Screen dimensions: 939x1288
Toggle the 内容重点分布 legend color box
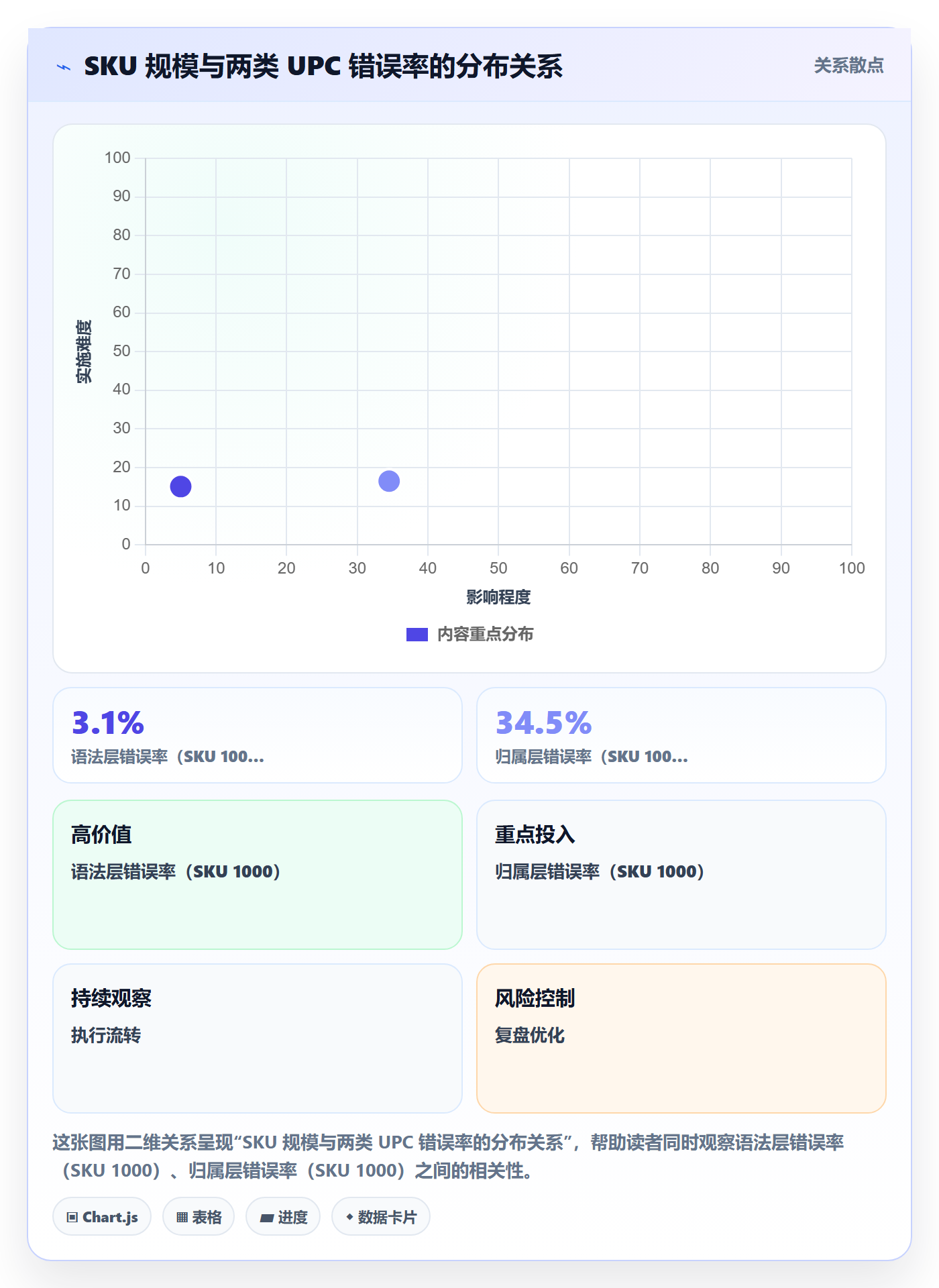417,635
